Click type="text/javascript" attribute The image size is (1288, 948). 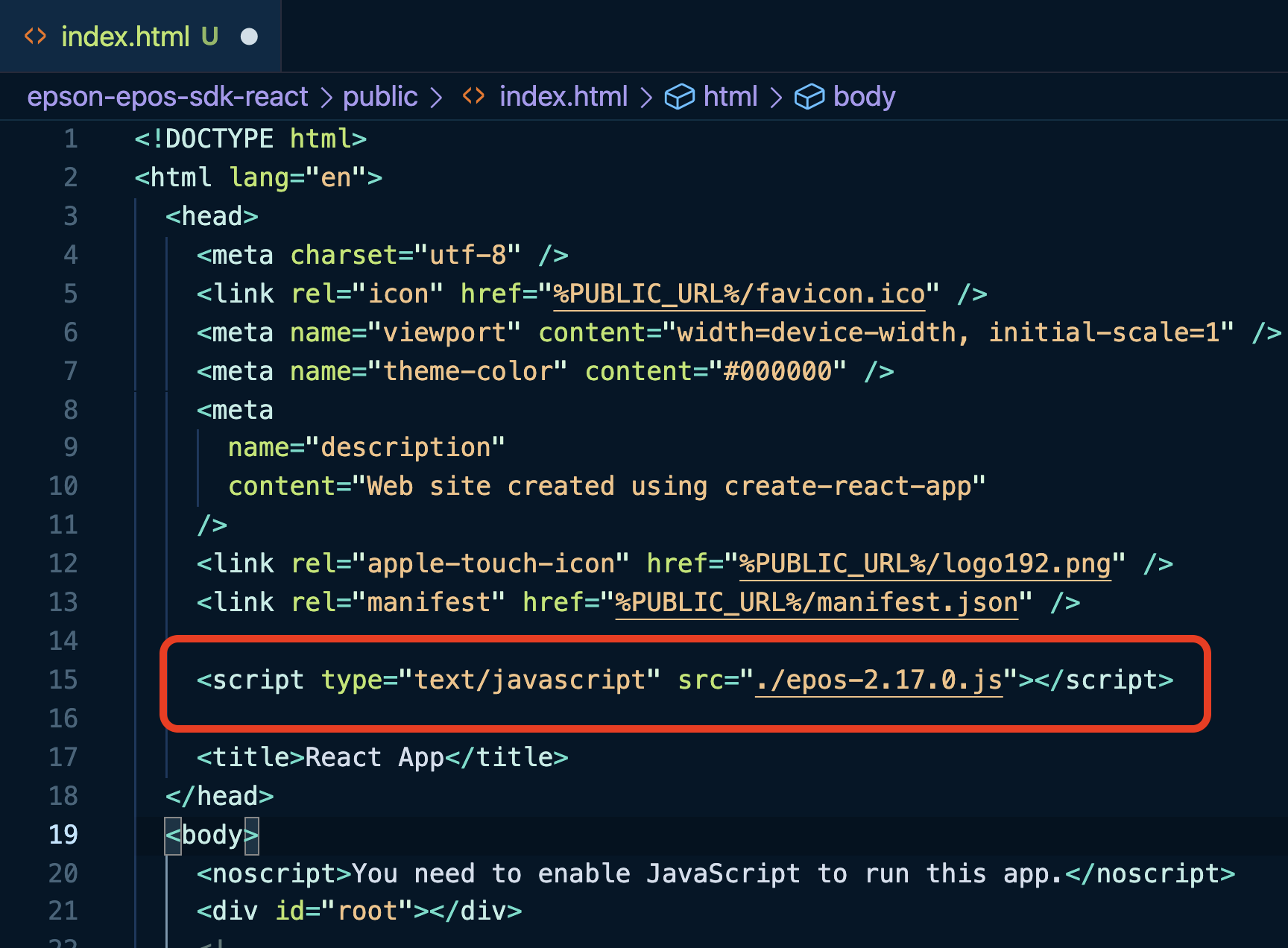(491, 680)
